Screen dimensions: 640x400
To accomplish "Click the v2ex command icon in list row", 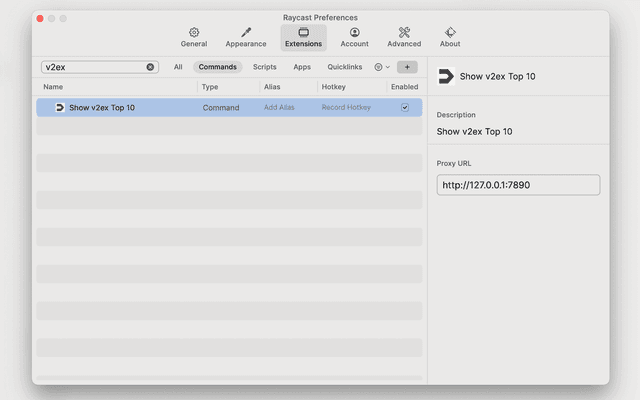I will point(60,107).
